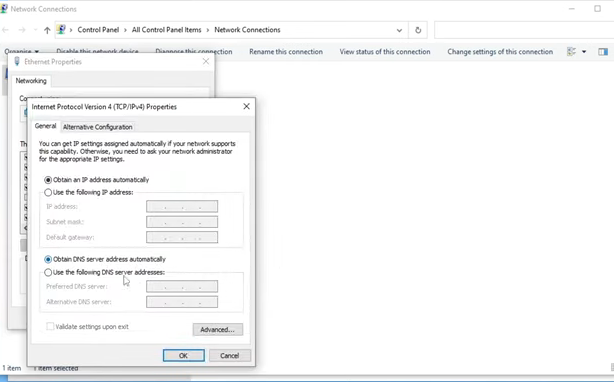Screen dimensions: 614x382
Task: Go up one folder level arrow
Action: (x=47, y=30)
